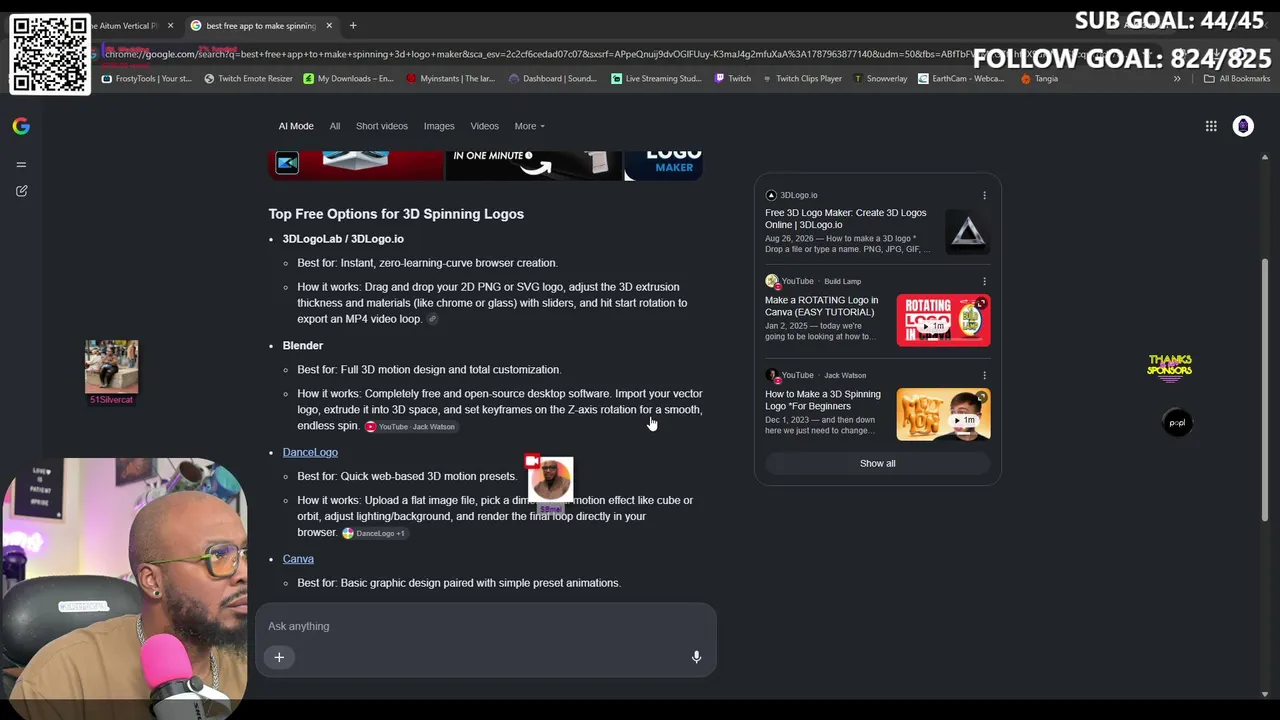The width and height of the screenshot is (1280, 720).
Task: Open the Twitch Emote Resizer bookmark
Action: click(x=248, y=78)
